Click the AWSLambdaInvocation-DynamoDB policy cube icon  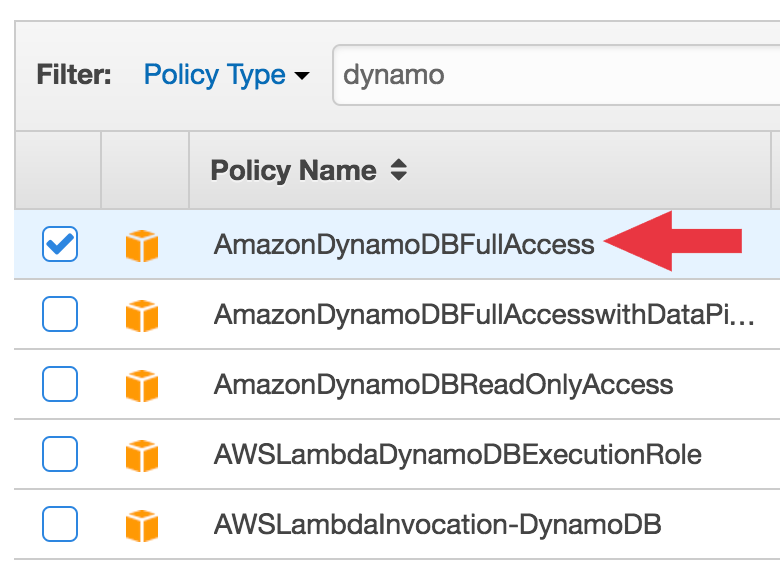[142, 526]
